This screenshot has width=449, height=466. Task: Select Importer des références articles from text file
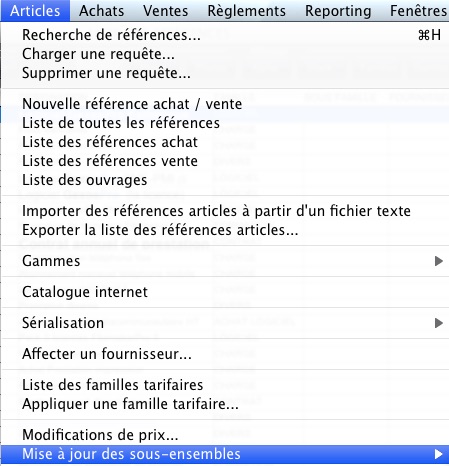pos(225,211)
